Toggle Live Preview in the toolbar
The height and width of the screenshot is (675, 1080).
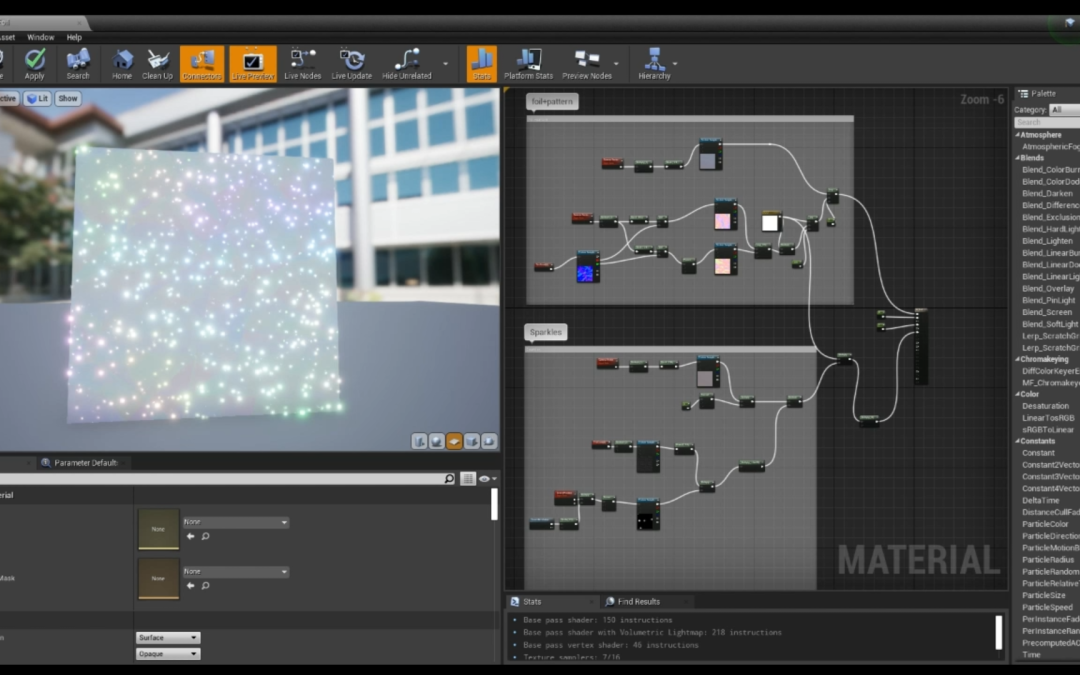[253, 64]
